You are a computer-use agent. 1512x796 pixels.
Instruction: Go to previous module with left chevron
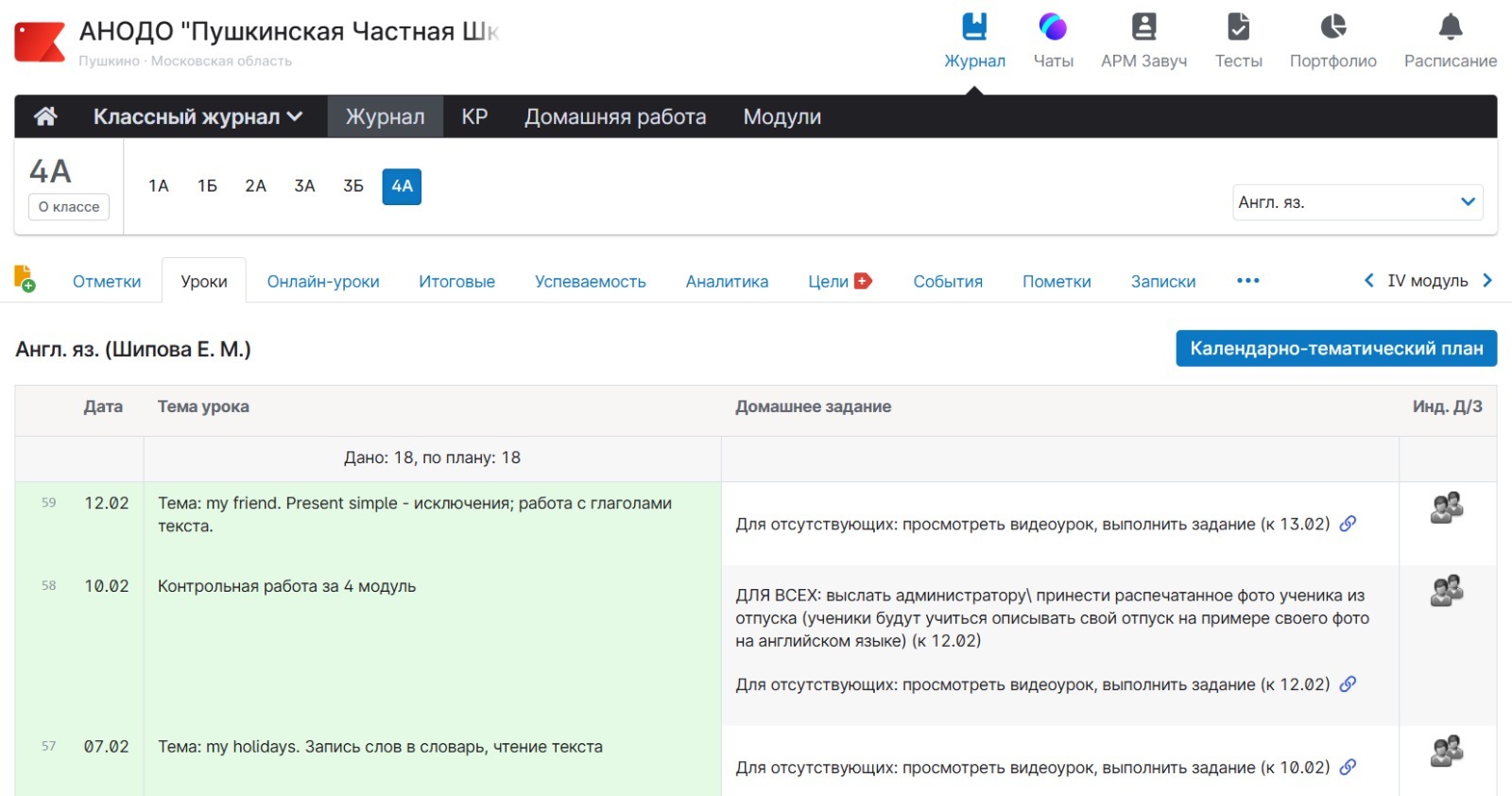(1369, 281)
